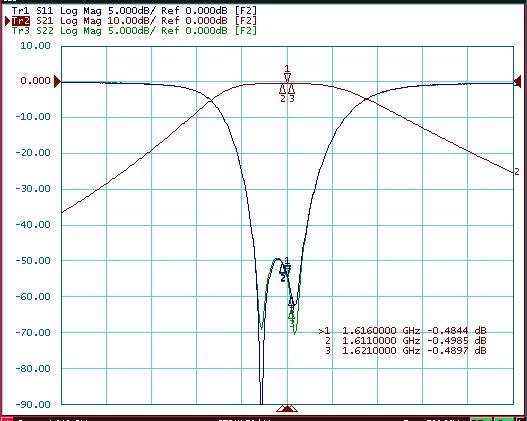527x421 pixels.
Task: Click the left reference position triangle at 0.000
Action: (57, 82)
